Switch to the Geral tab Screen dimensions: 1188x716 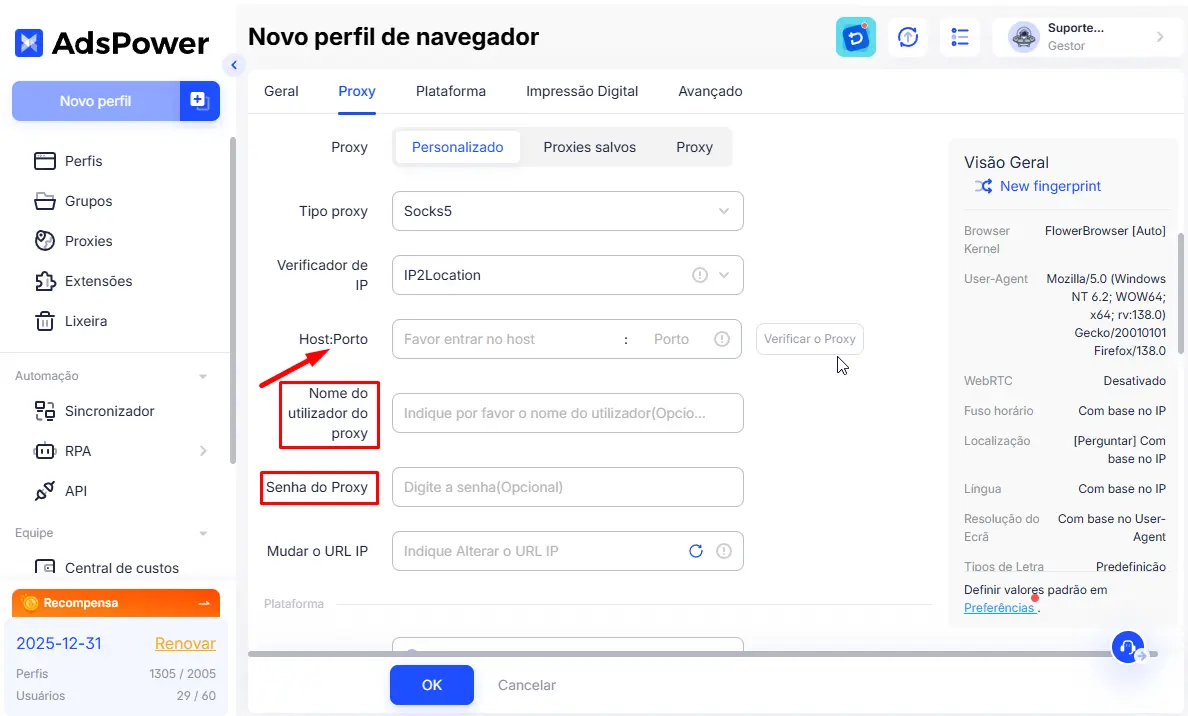pyautogui.click(x=281, y=92)
